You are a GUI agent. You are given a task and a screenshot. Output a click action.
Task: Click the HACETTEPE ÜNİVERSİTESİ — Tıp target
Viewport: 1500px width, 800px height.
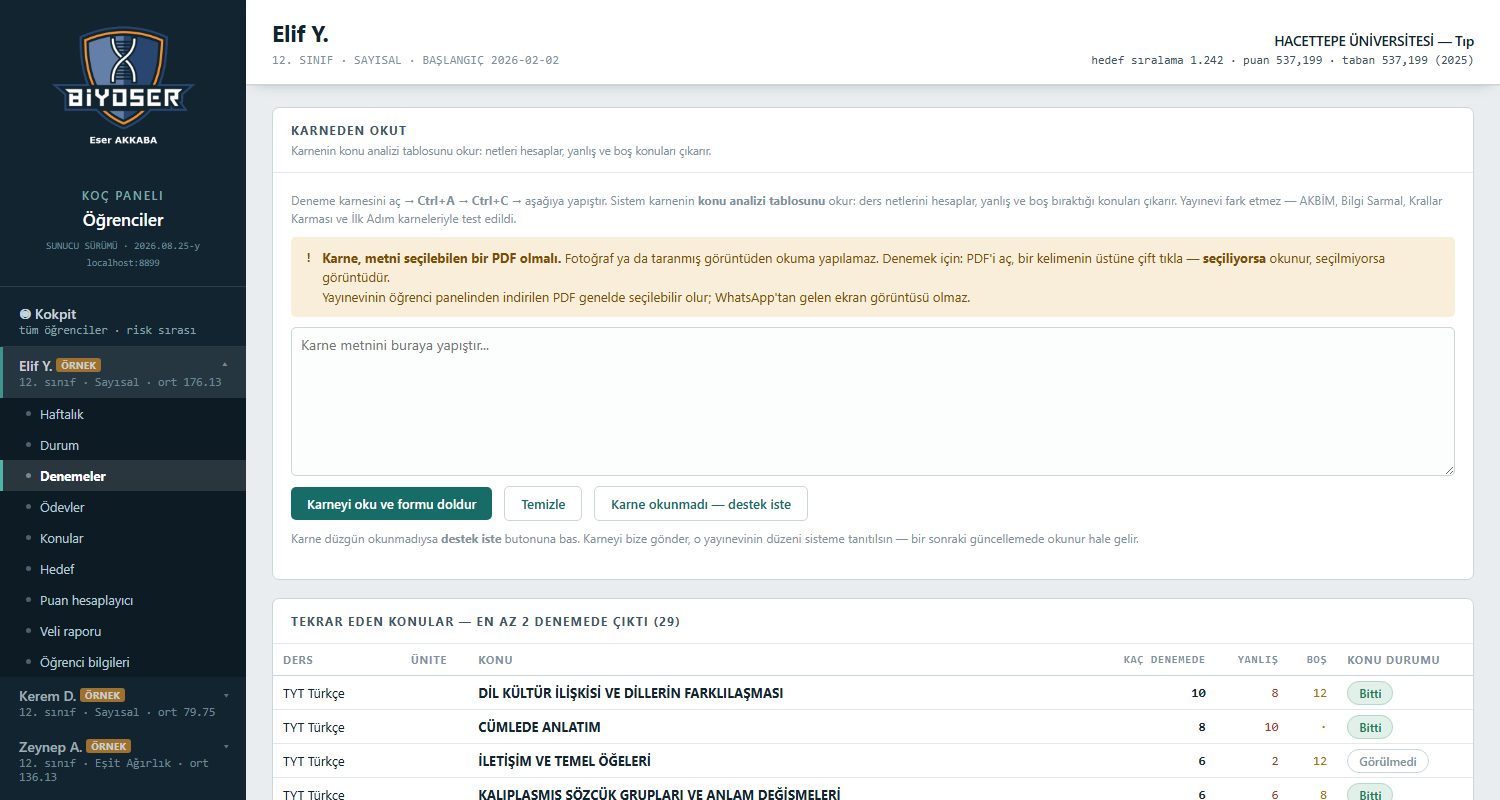tap(1374, 41)
